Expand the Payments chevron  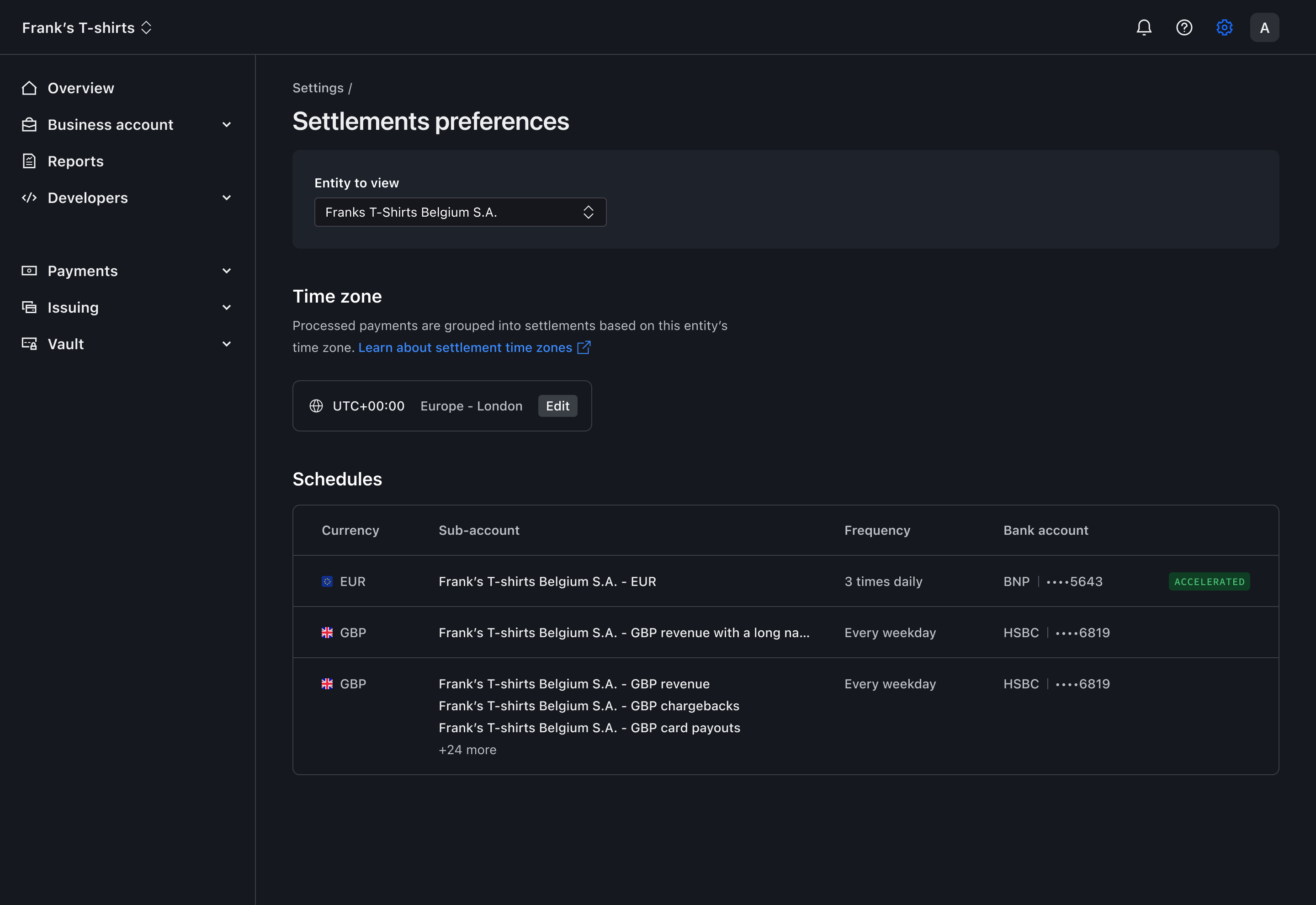pos(227,271)
